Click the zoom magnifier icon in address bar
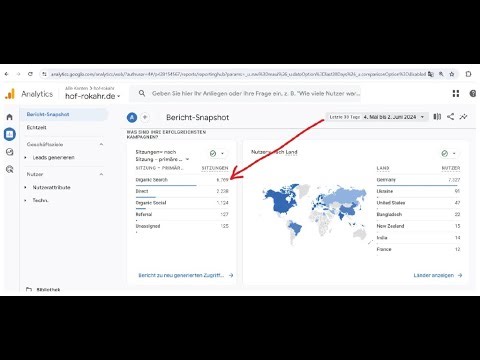The image size is (480, 360). pos(441,74)
